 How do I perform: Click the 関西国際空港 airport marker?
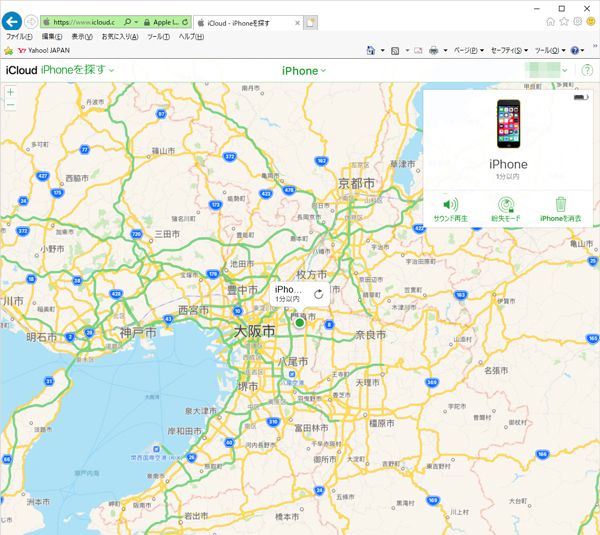(x=156, y=449)
